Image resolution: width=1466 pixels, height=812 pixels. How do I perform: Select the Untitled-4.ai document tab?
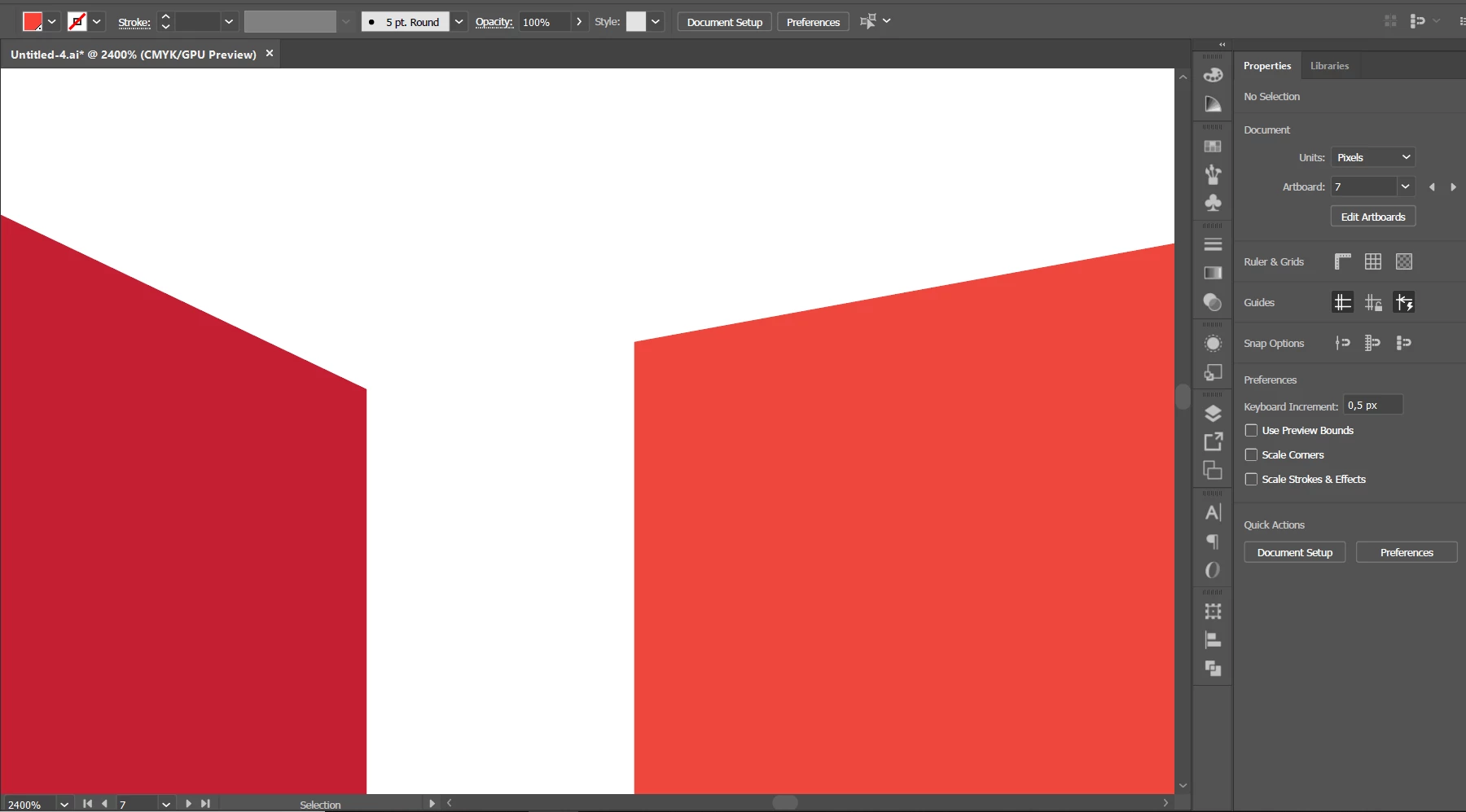coord(134,55)
